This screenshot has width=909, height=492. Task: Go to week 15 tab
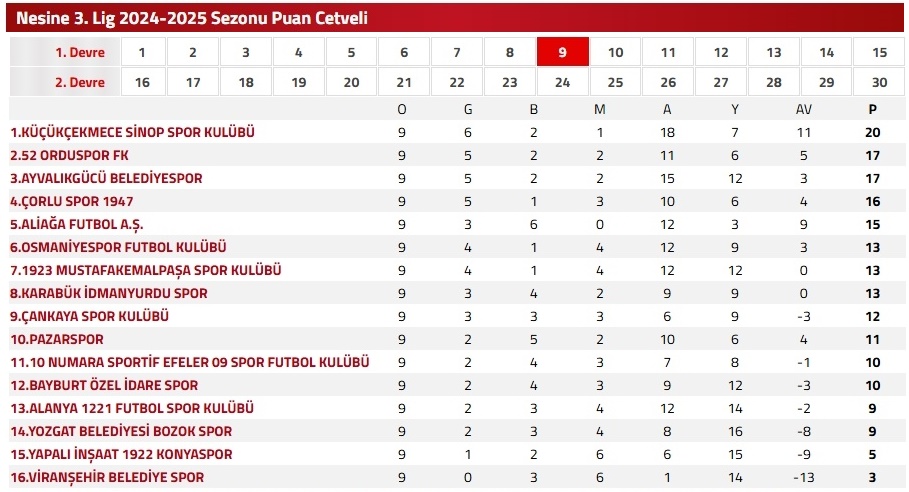[x=880, y=52]
